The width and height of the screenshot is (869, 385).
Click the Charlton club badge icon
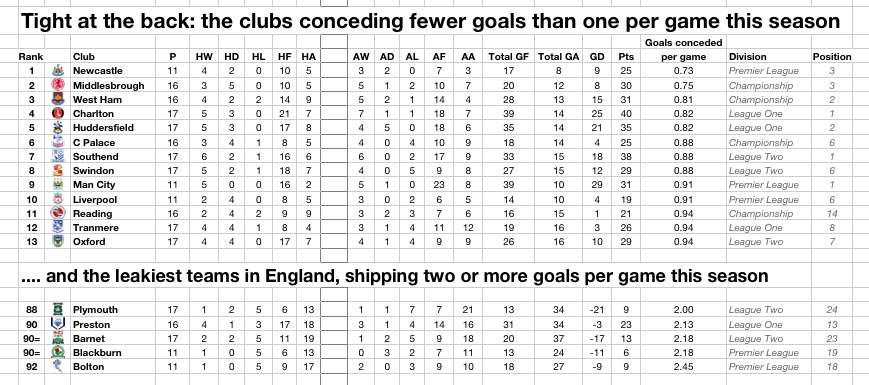point(57,114)
